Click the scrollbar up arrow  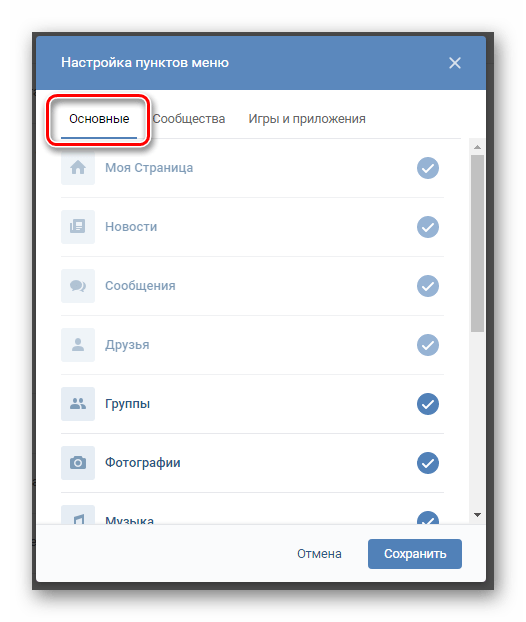coord(477,147)
